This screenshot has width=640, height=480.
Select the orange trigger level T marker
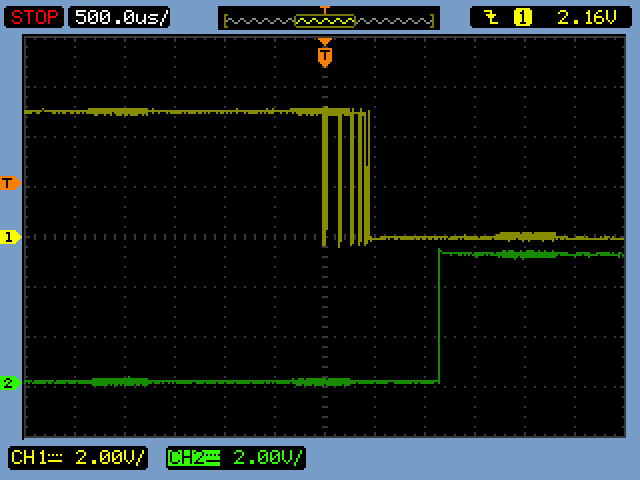10,183
